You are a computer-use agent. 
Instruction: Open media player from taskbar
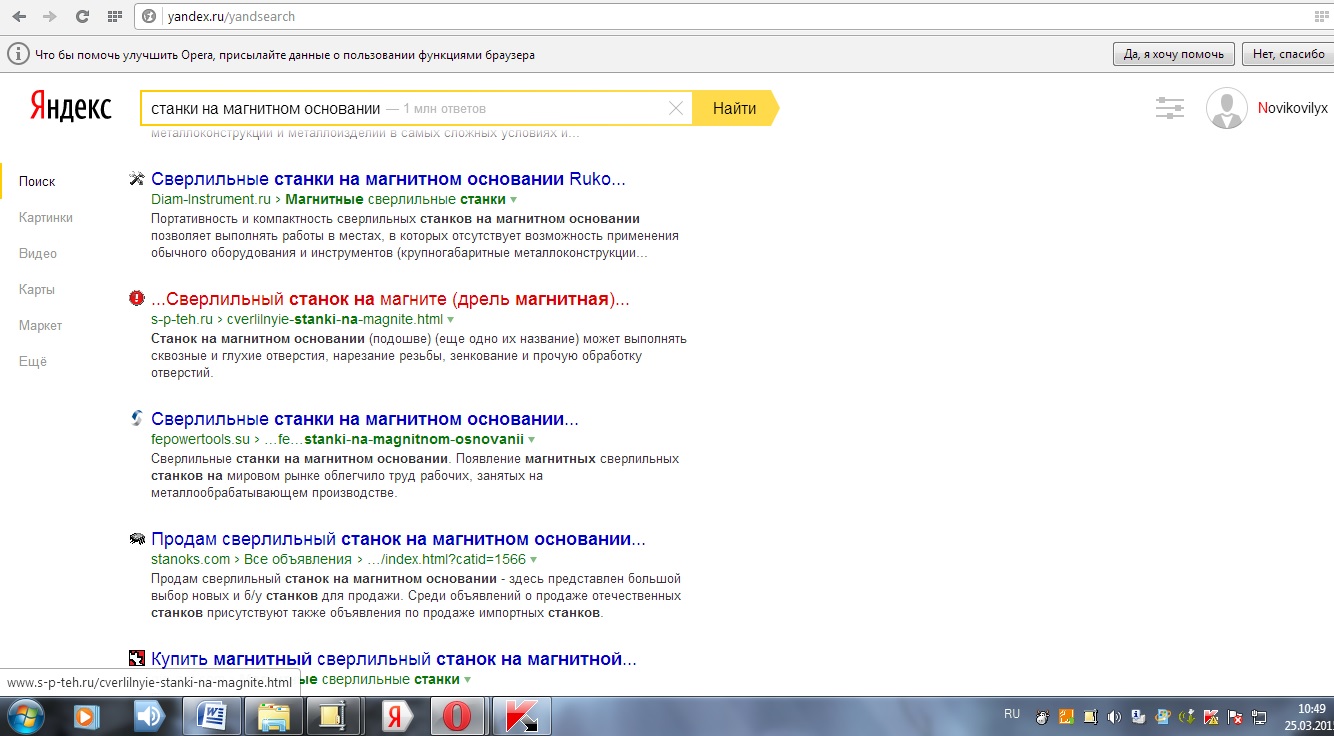[x=88, y=716]
